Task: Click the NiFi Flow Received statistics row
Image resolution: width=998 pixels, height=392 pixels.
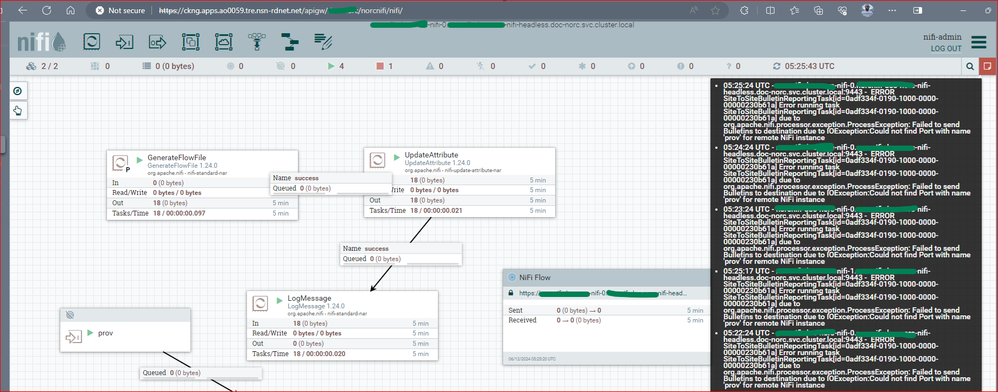Action: coord(606,320)
